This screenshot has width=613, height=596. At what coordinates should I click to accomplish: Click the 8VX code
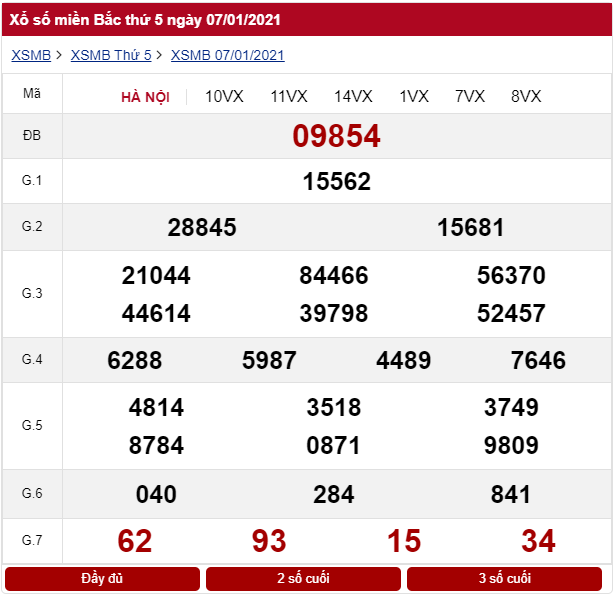[x=526, y=97]
